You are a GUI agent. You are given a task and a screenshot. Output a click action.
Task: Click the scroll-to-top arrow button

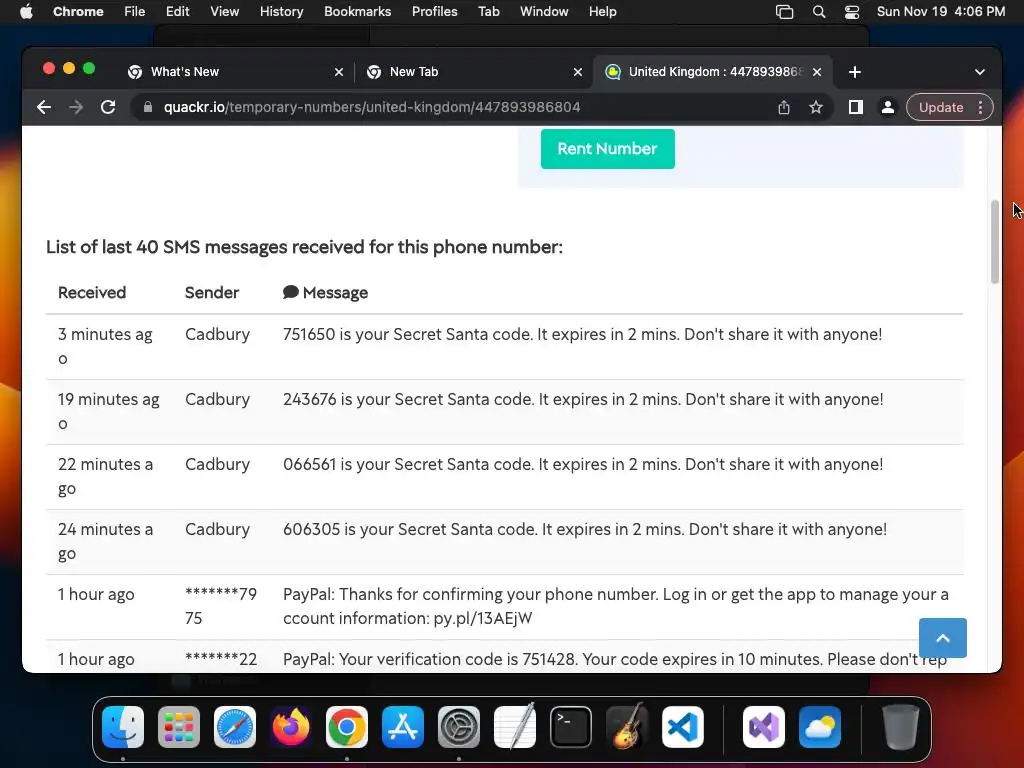[942, 638]
